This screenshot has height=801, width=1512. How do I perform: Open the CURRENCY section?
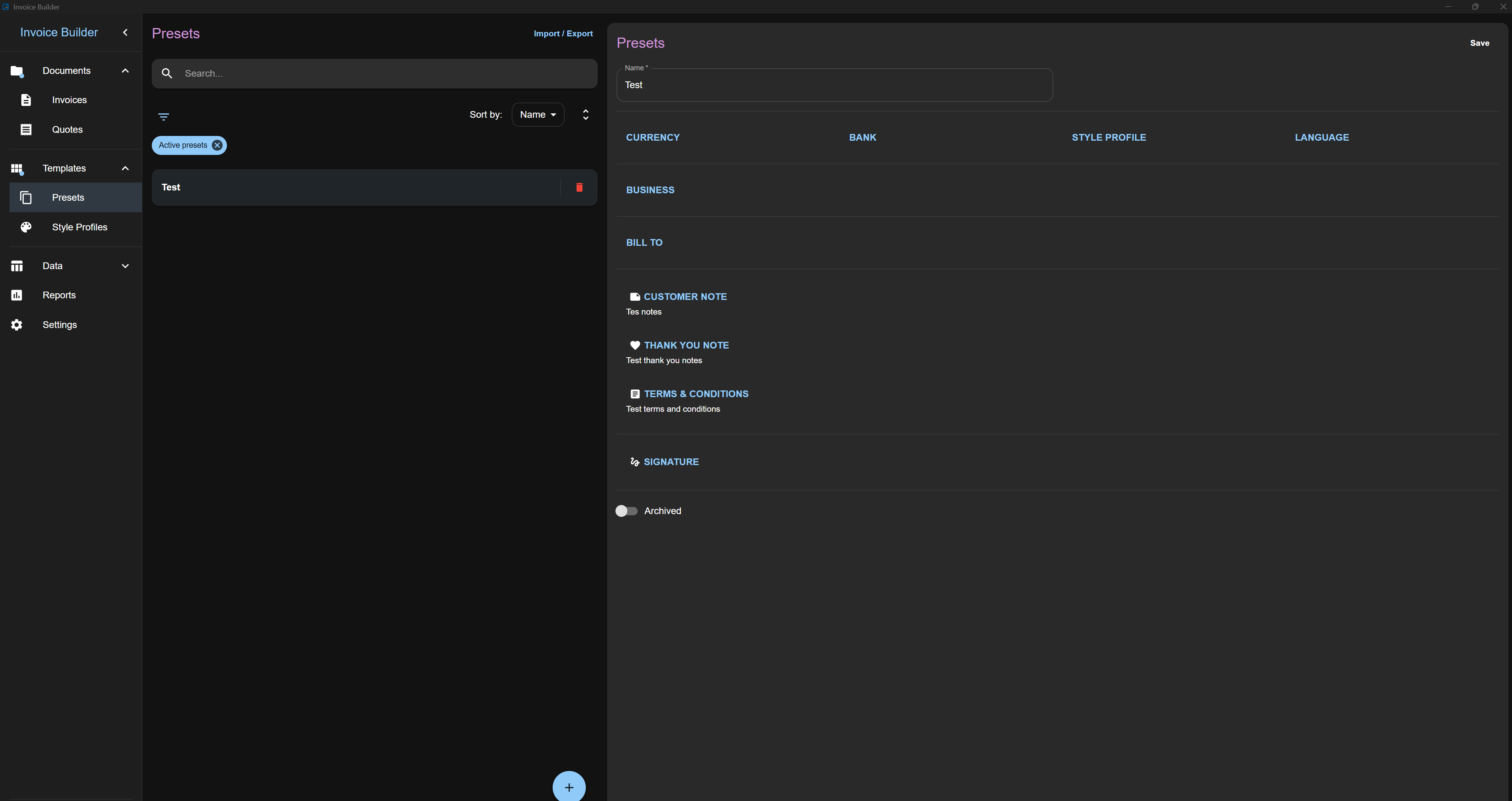(653, 137)
